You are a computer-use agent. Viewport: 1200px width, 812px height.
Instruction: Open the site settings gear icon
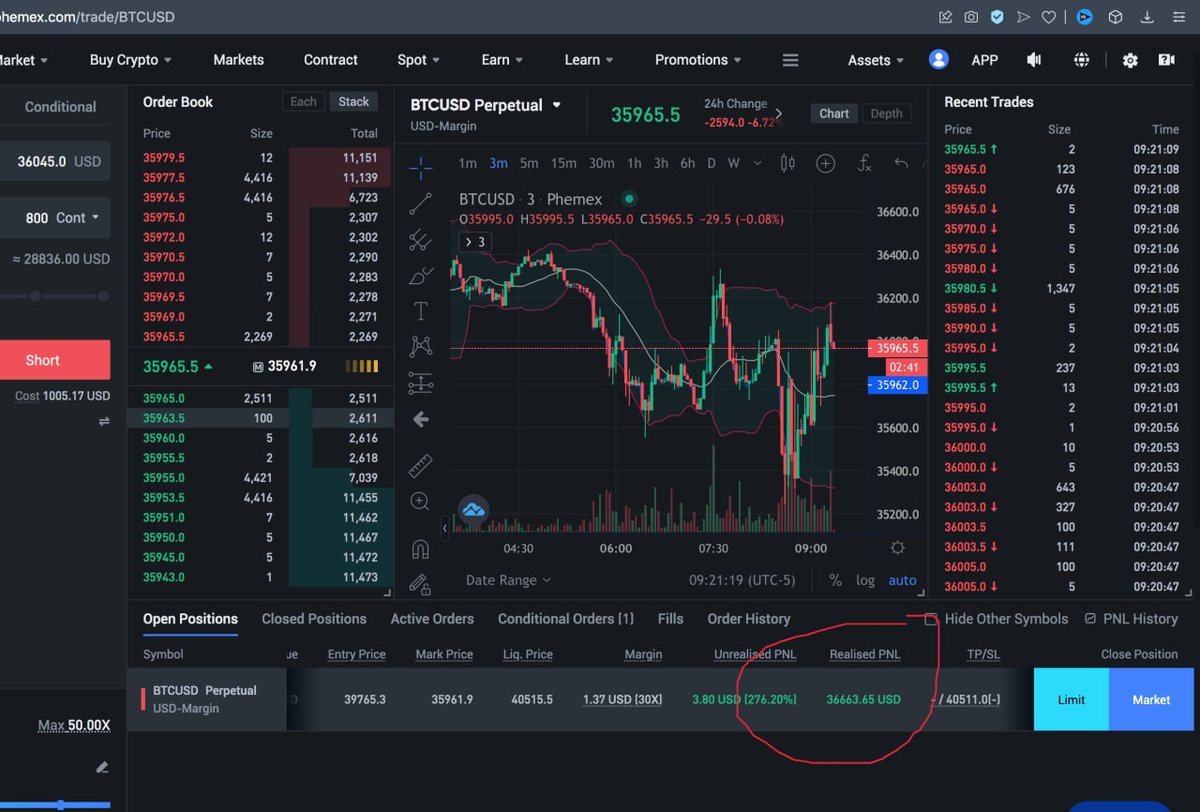(1130, 60)
